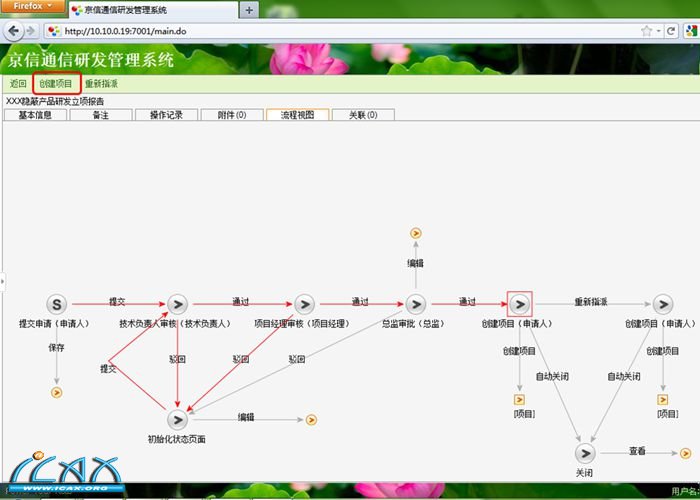The width and height of the screenshot is (700, 500).
Task: Click the 关闭 workflow node
Action: coord(585,454)
